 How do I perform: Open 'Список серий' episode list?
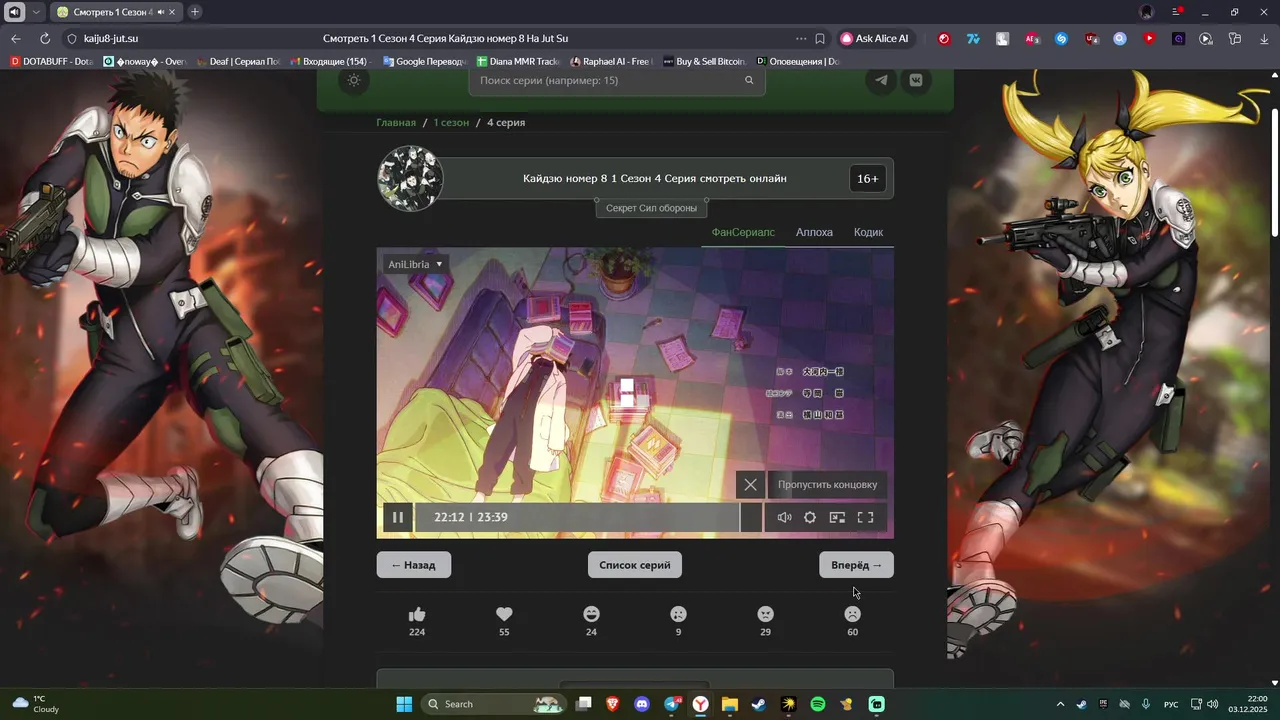[x=635, y=565]
